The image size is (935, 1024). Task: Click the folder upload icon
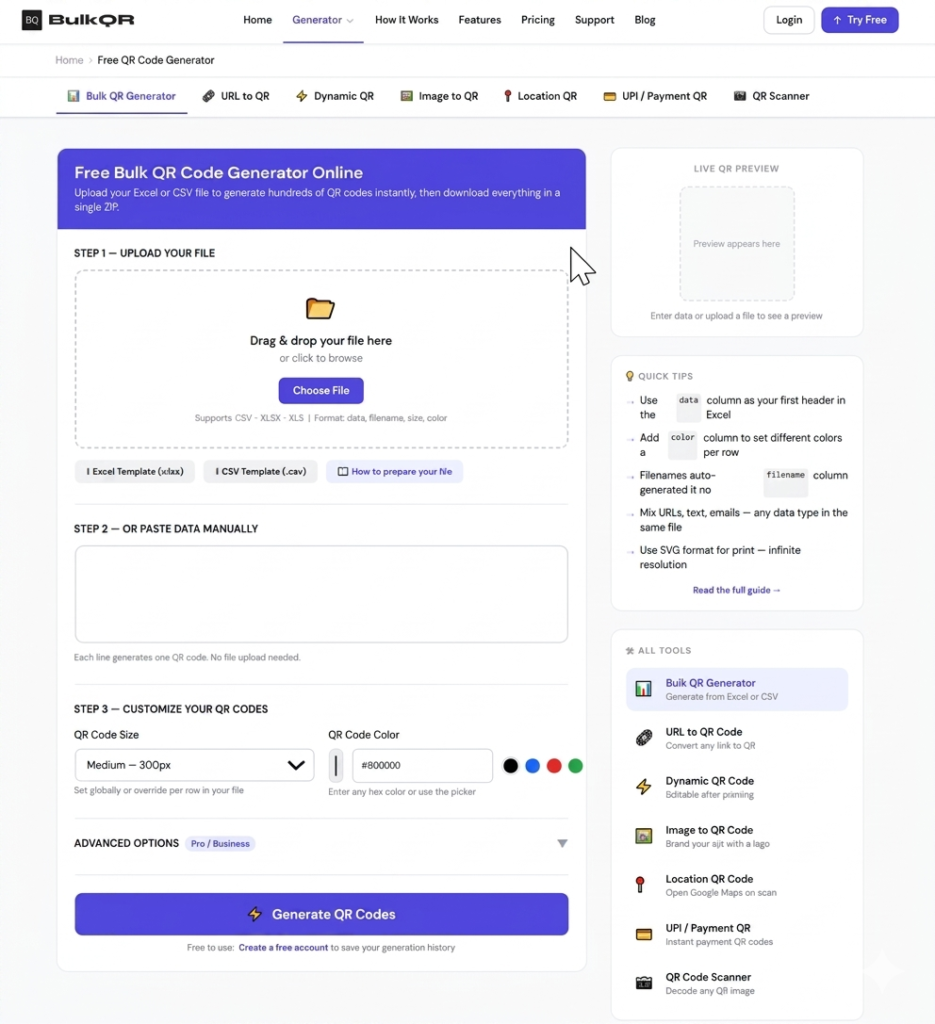[320, 308]
